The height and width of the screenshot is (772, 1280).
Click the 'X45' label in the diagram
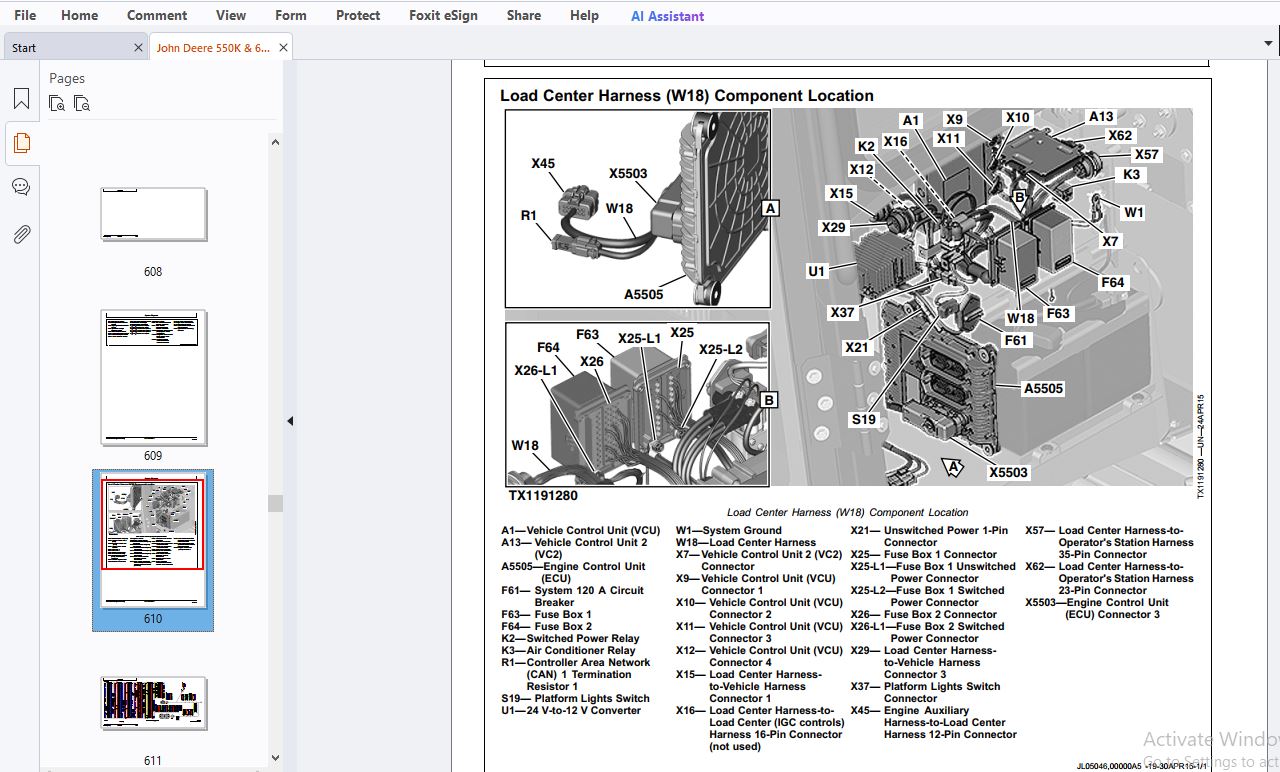(x=543, y=163)
